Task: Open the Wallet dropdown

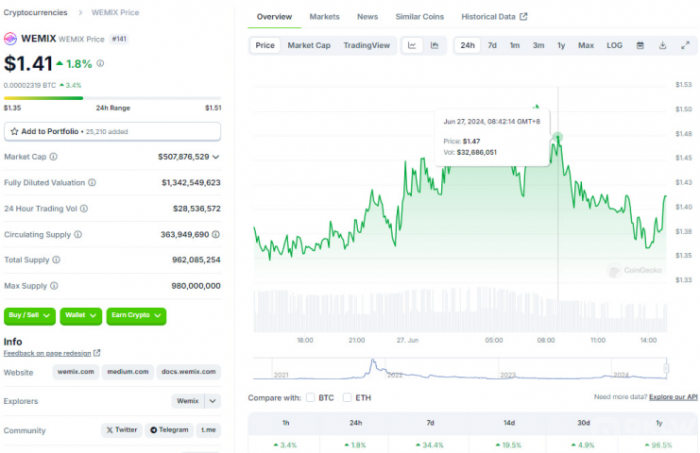Action: tap(81, 316)
